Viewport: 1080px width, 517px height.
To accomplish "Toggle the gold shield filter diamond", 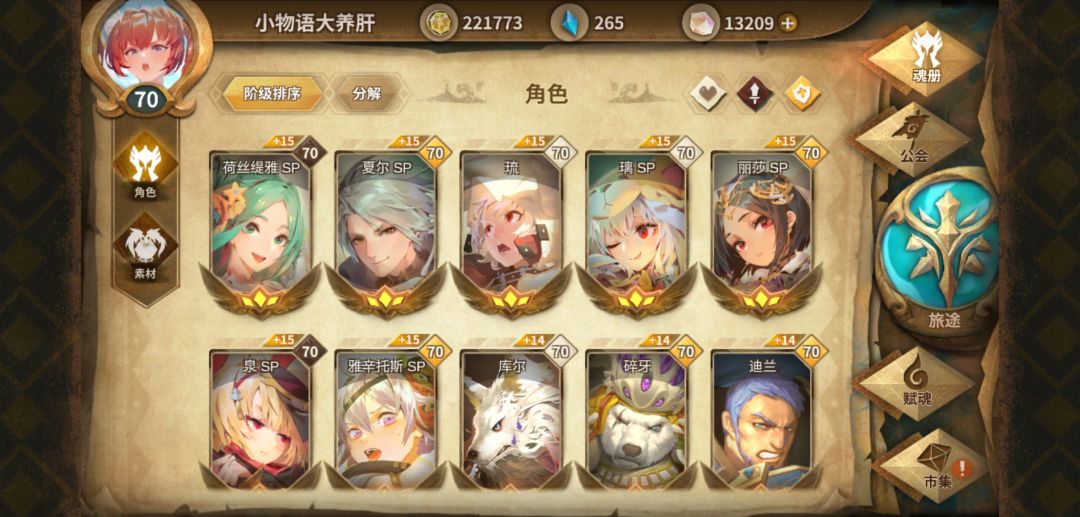I will [803, 93].
